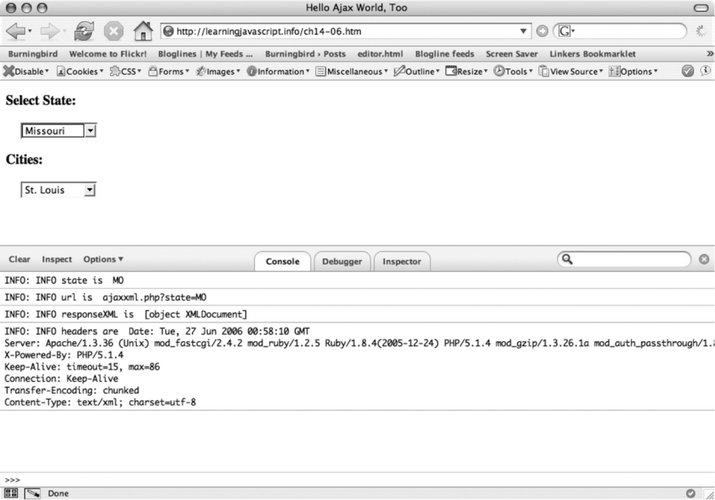
Task: Switch to the Debugger tab
Action: click(341, 261)
